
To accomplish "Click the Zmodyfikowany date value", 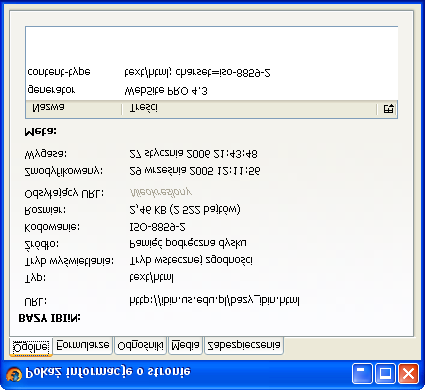I will coord(194,171).
